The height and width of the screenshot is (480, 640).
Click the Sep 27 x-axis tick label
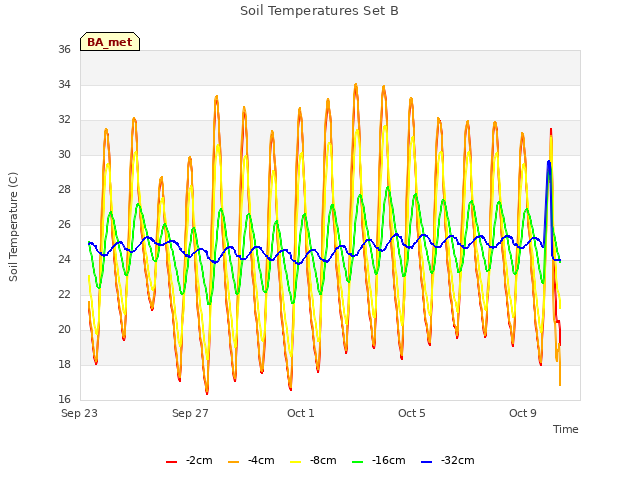click(x=190, y=413)
